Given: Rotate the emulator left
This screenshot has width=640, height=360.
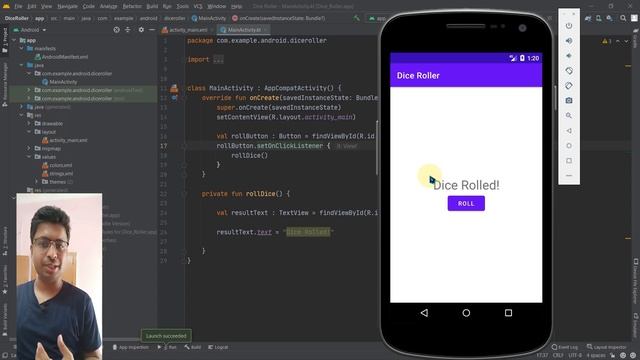Looking at the screenshot, I should click(569, 71).
